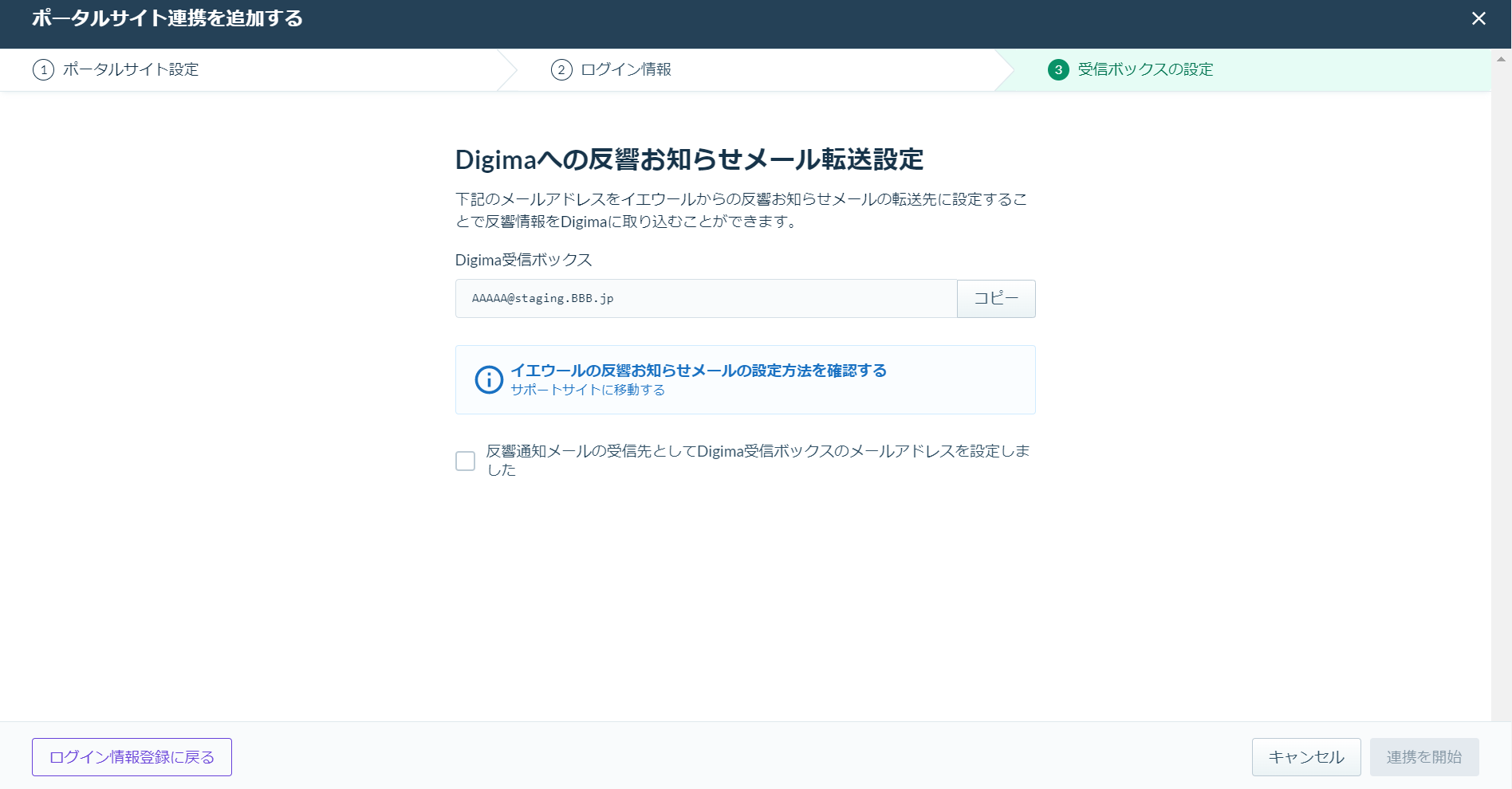Click the scrollbar up arrow
This screenshot has width=1512, height=789.
[x=1501, y=59]
